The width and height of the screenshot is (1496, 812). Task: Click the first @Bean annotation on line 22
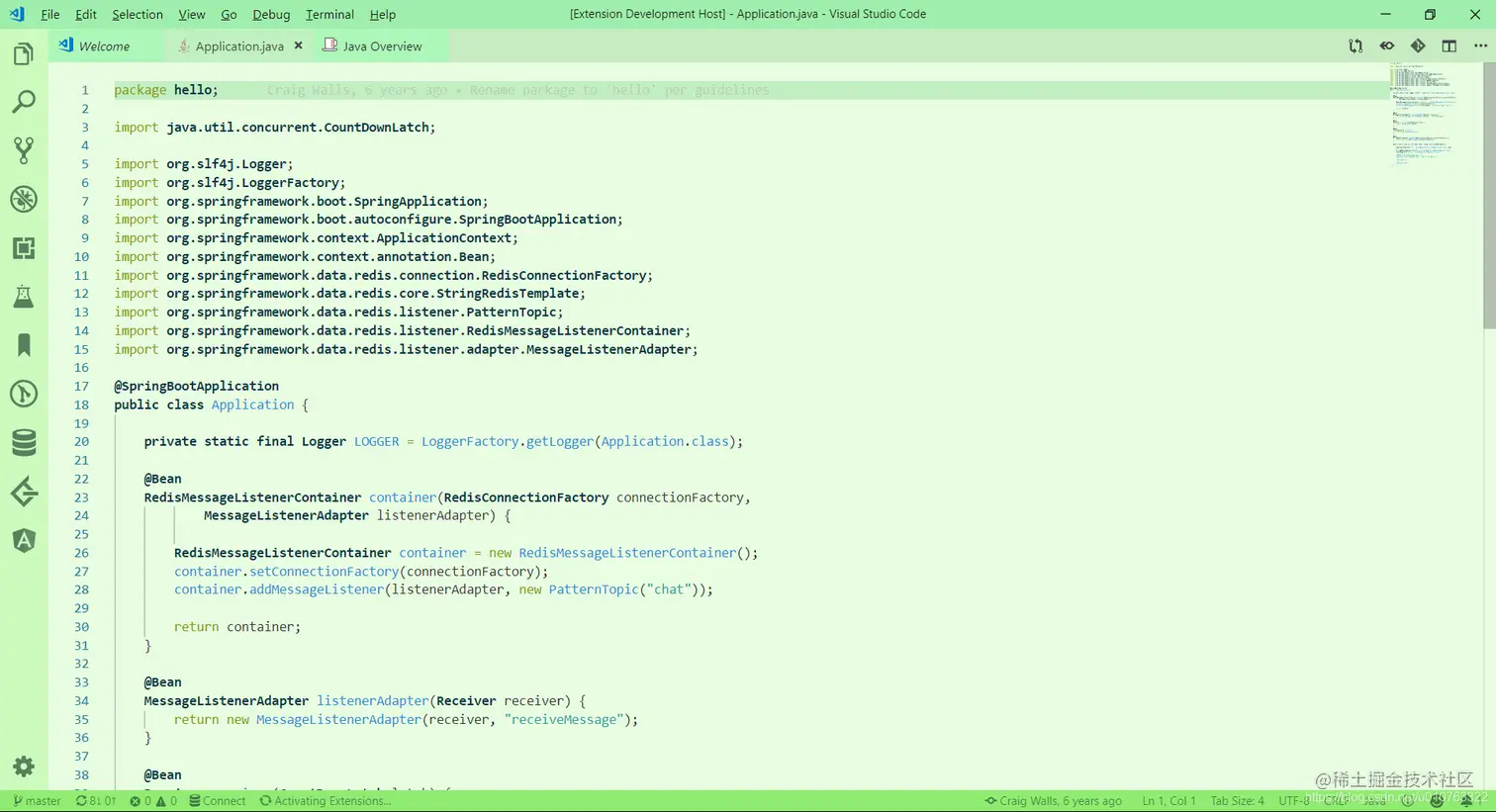click(x=162, y=479)
